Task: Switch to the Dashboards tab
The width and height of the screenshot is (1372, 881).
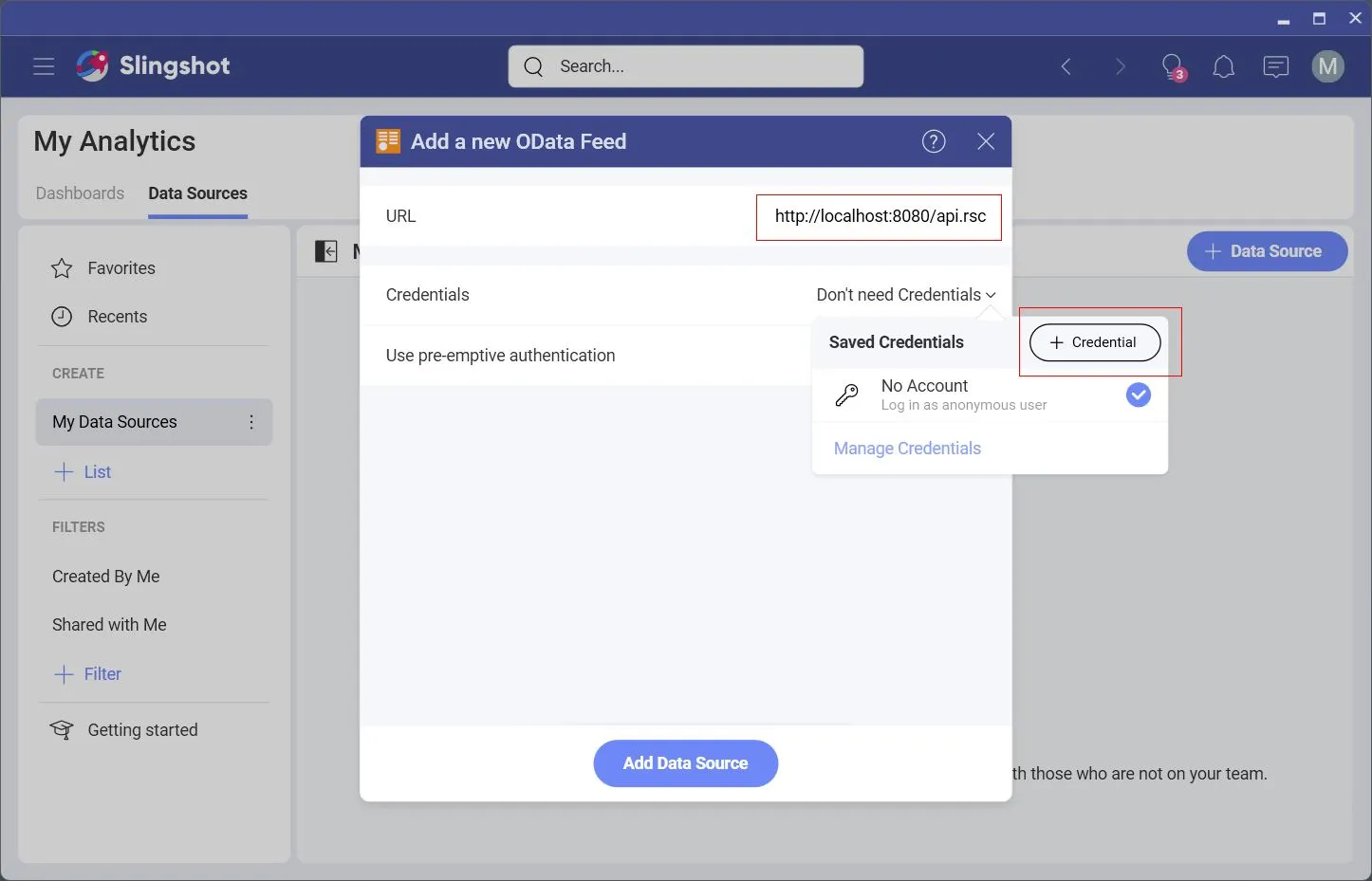Action: point(80,193)
